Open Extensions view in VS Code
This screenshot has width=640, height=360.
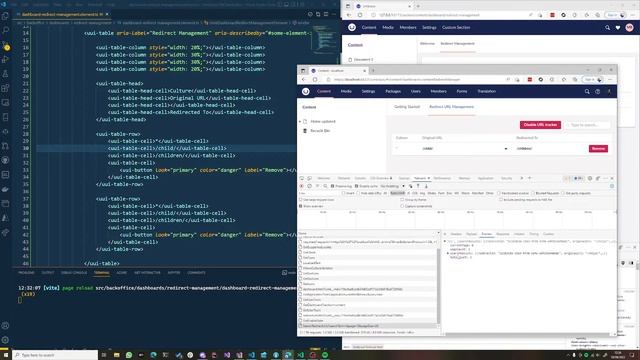(x=5, y=88)
